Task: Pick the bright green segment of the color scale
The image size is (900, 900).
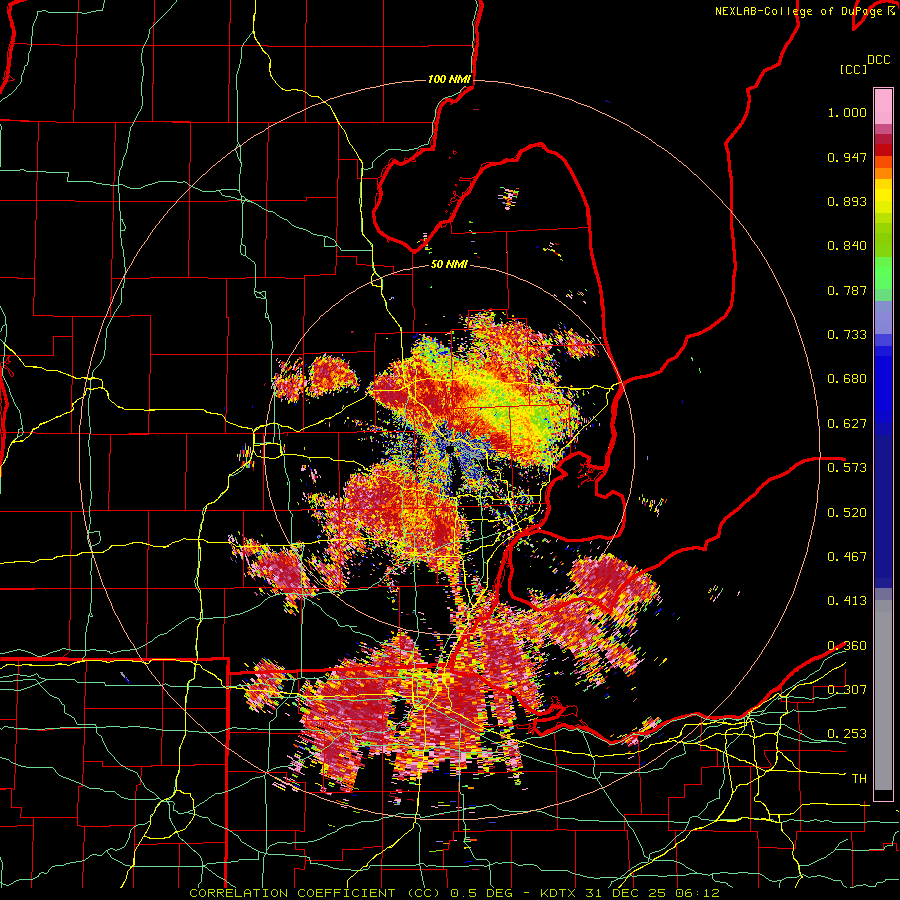Action: click(x=883, y=273)
